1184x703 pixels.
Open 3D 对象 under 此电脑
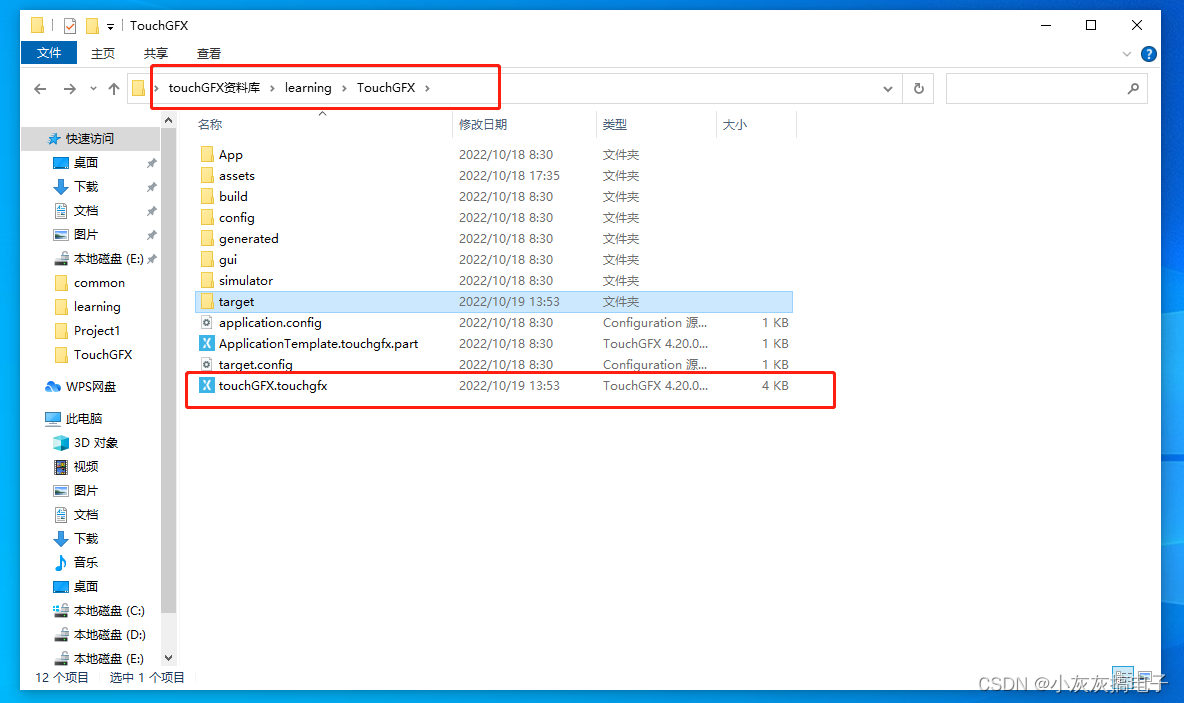coord(95,442)
